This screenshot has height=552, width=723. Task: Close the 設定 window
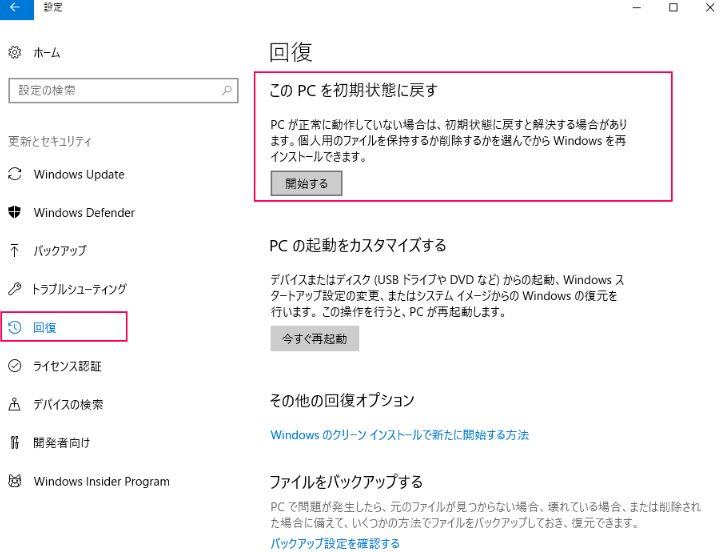[x=710, y=8]
